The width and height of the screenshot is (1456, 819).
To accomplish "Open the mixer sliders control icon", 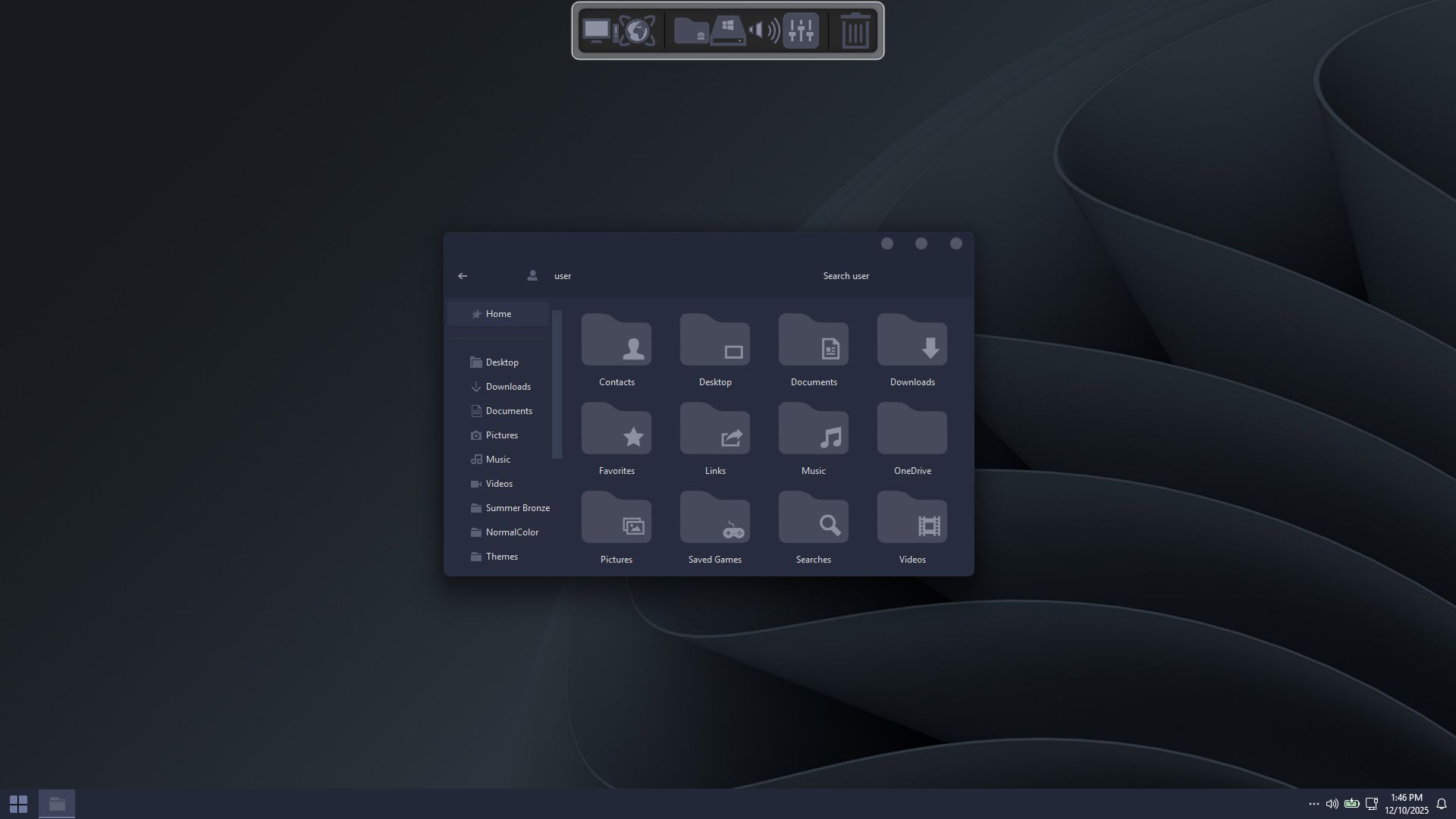I will [x=801, y=31].
